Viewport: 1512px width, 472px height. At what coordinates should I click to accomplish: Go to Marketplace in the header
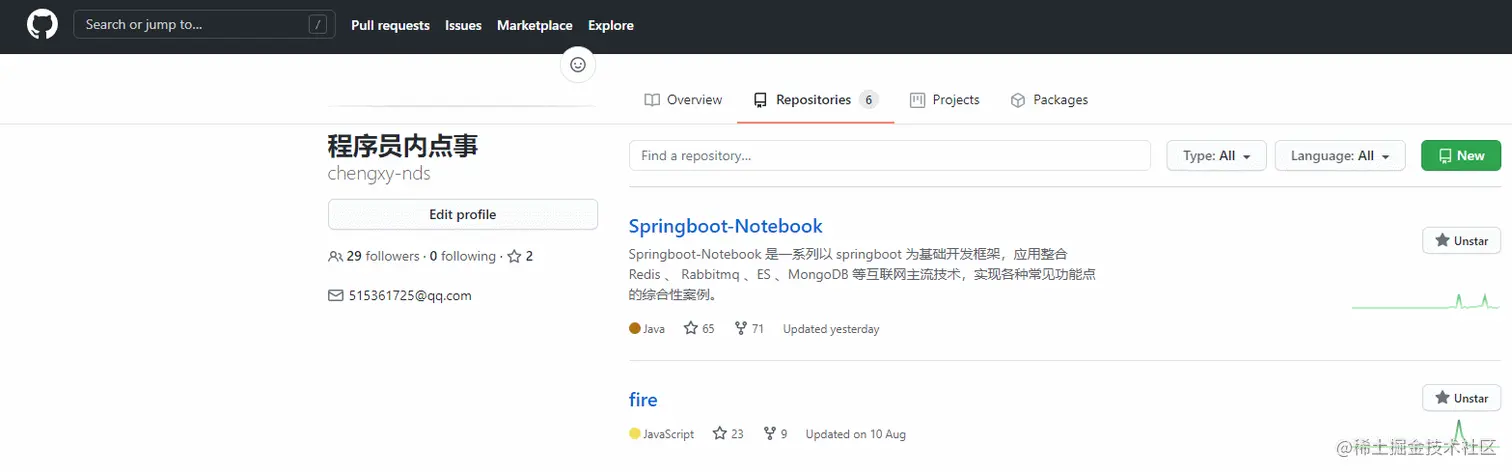(x=535, y=25)
